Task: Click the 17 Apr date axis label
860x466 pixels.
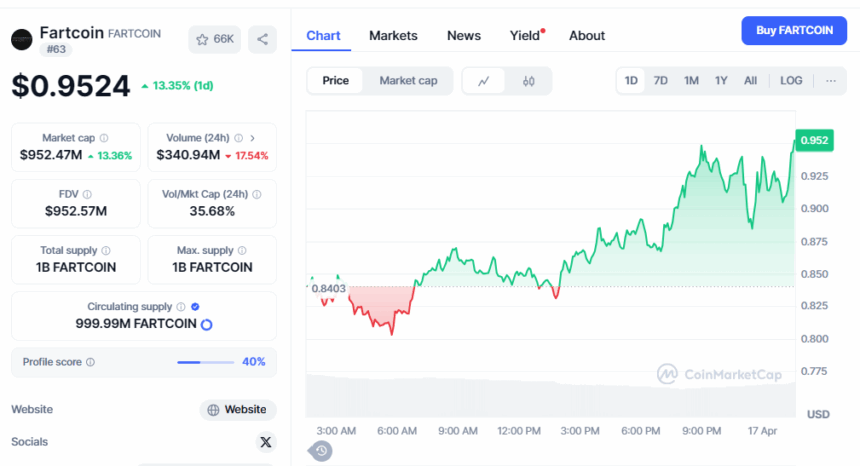Action: (762, 431)
